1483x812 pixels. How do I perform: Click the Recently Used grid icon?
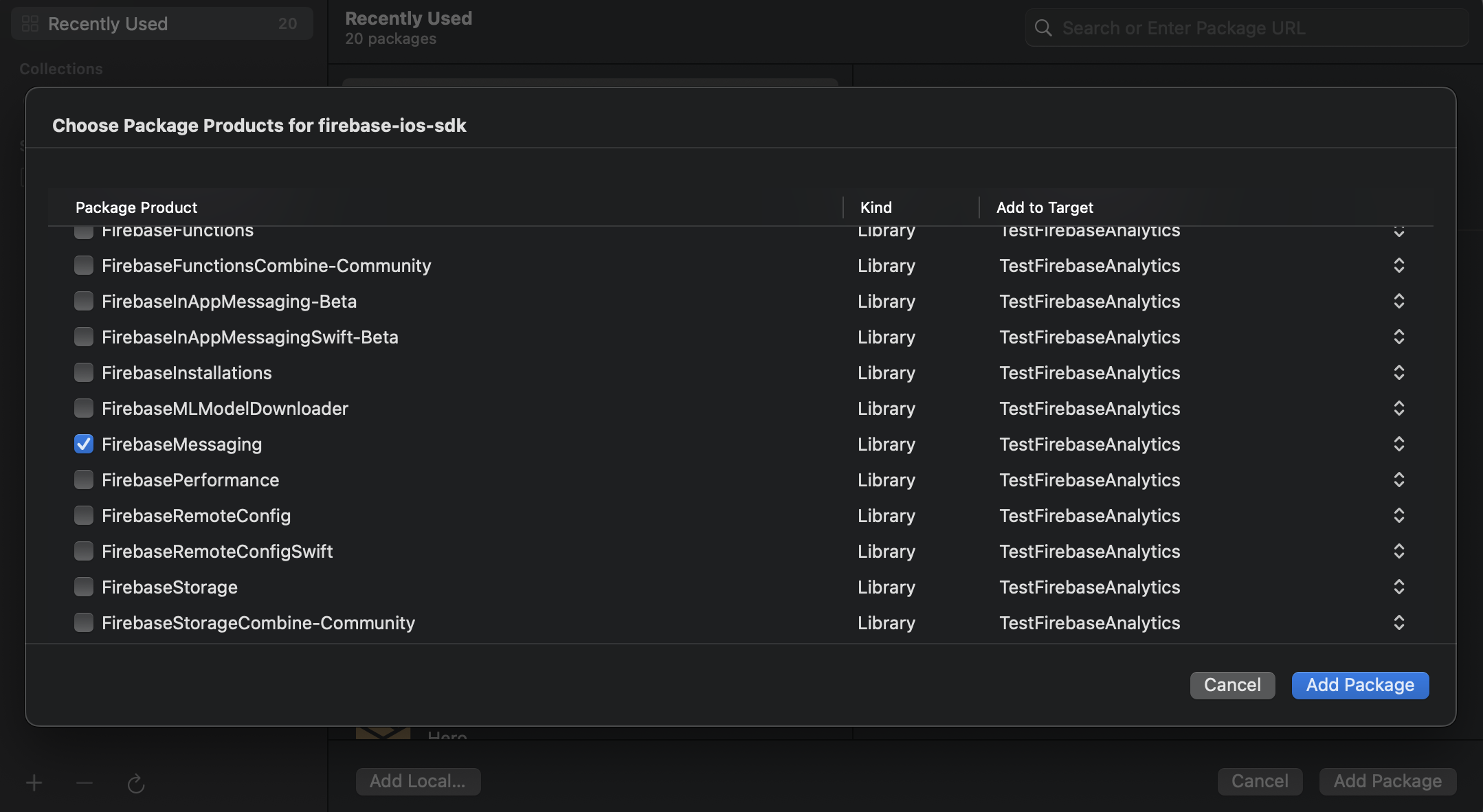tap(30, 24)
